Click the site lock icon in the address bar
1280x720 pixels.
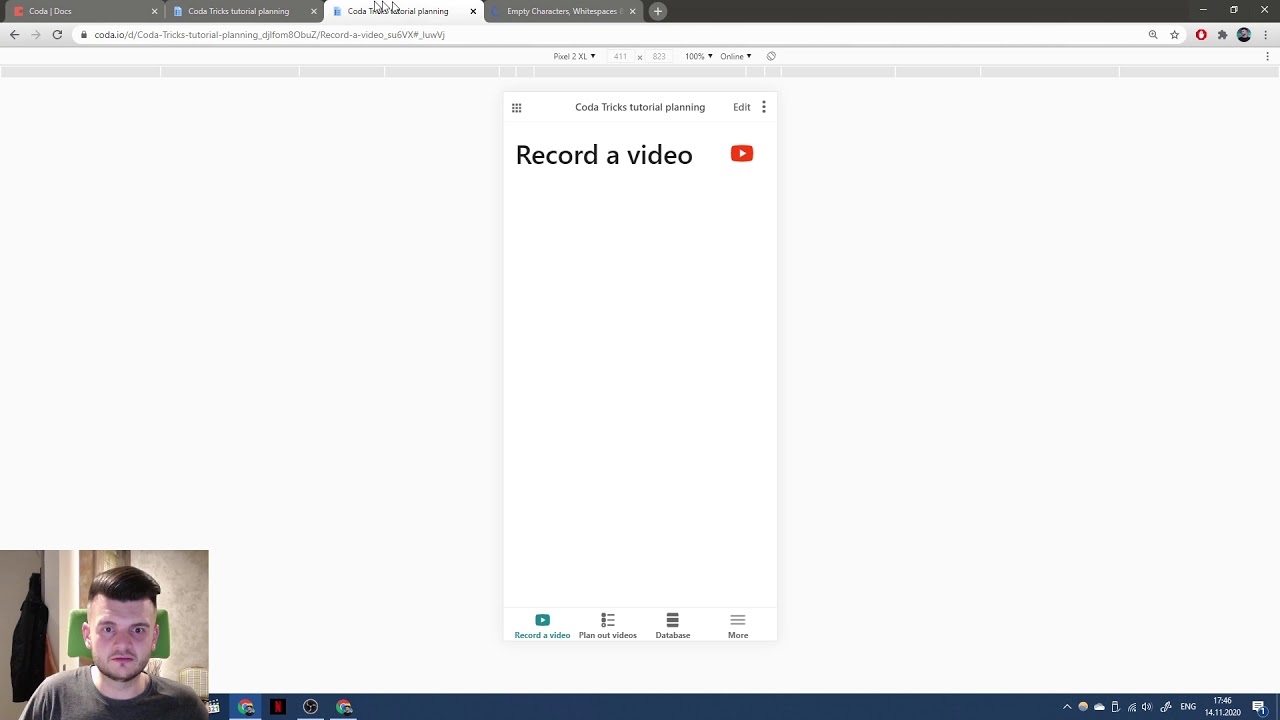click(x=84, y=34)
